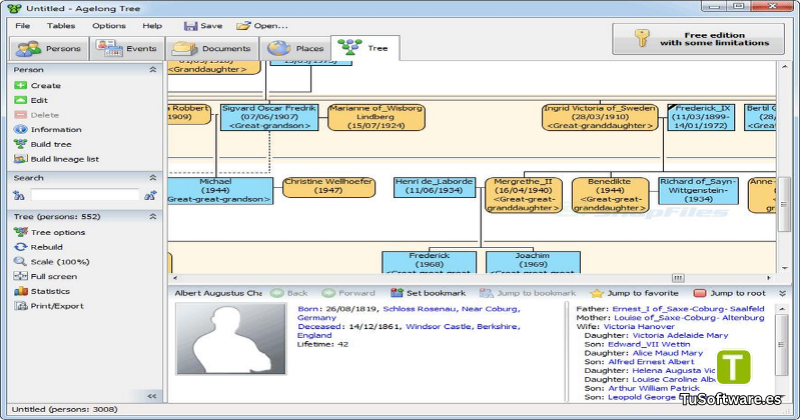Open daughter Victoria Adelaide Mary link
Image resolution: width=800 pixels, height=420 pixels.
pyautogui.click(x=680, y=335)
